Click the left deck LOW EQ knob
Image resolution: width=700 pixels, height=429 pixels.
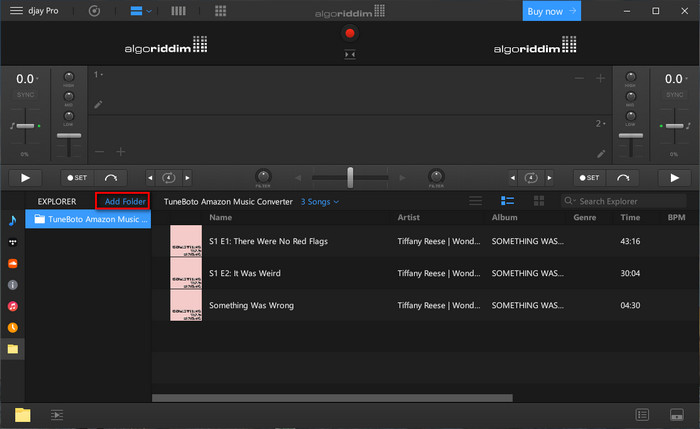click(x=69, y=116)
